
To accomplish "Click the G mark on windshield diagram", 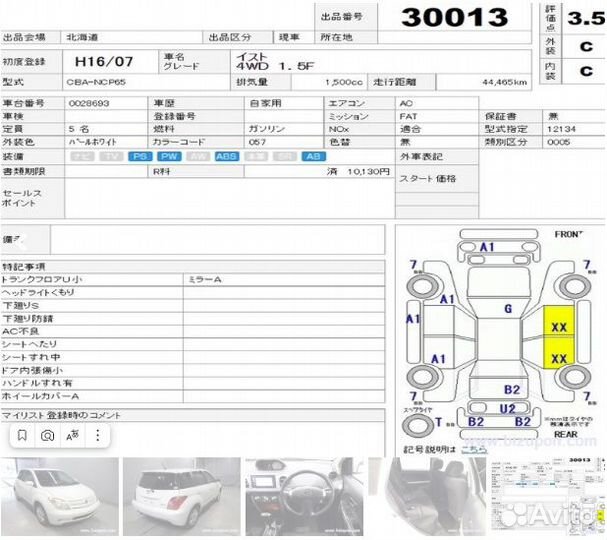I will point(508,309).
